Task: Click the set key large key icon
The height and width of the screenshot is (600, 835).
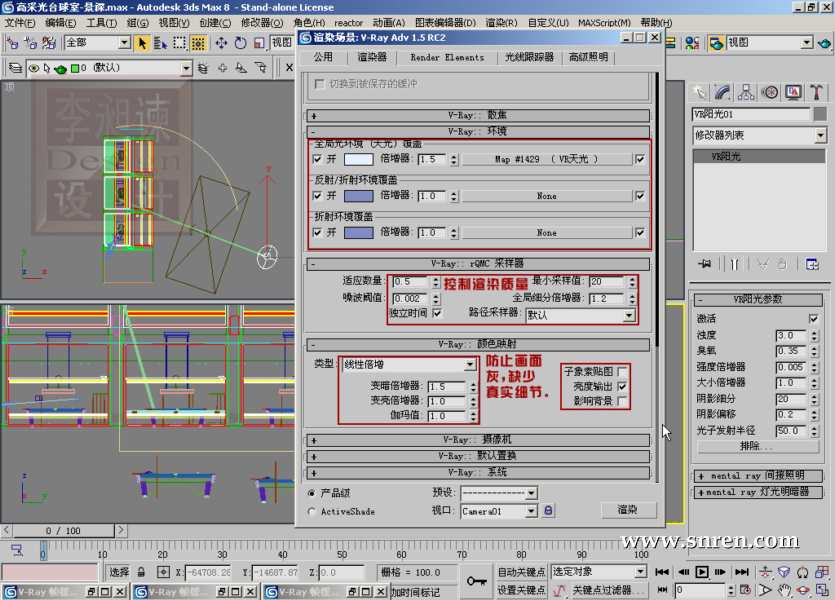Action: [476, 581]
